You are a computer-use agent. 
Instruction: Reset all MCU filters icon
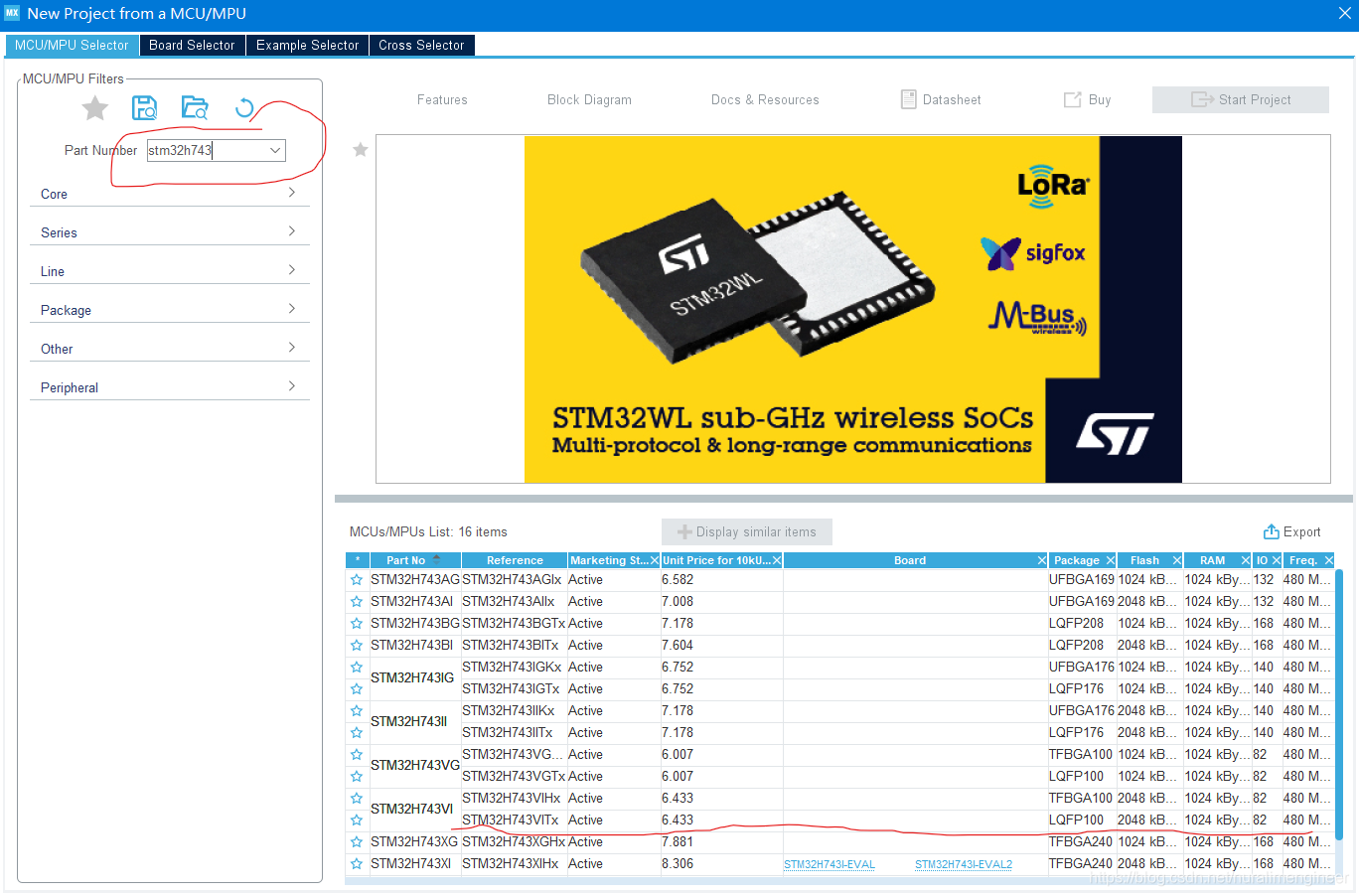[244, 108]
